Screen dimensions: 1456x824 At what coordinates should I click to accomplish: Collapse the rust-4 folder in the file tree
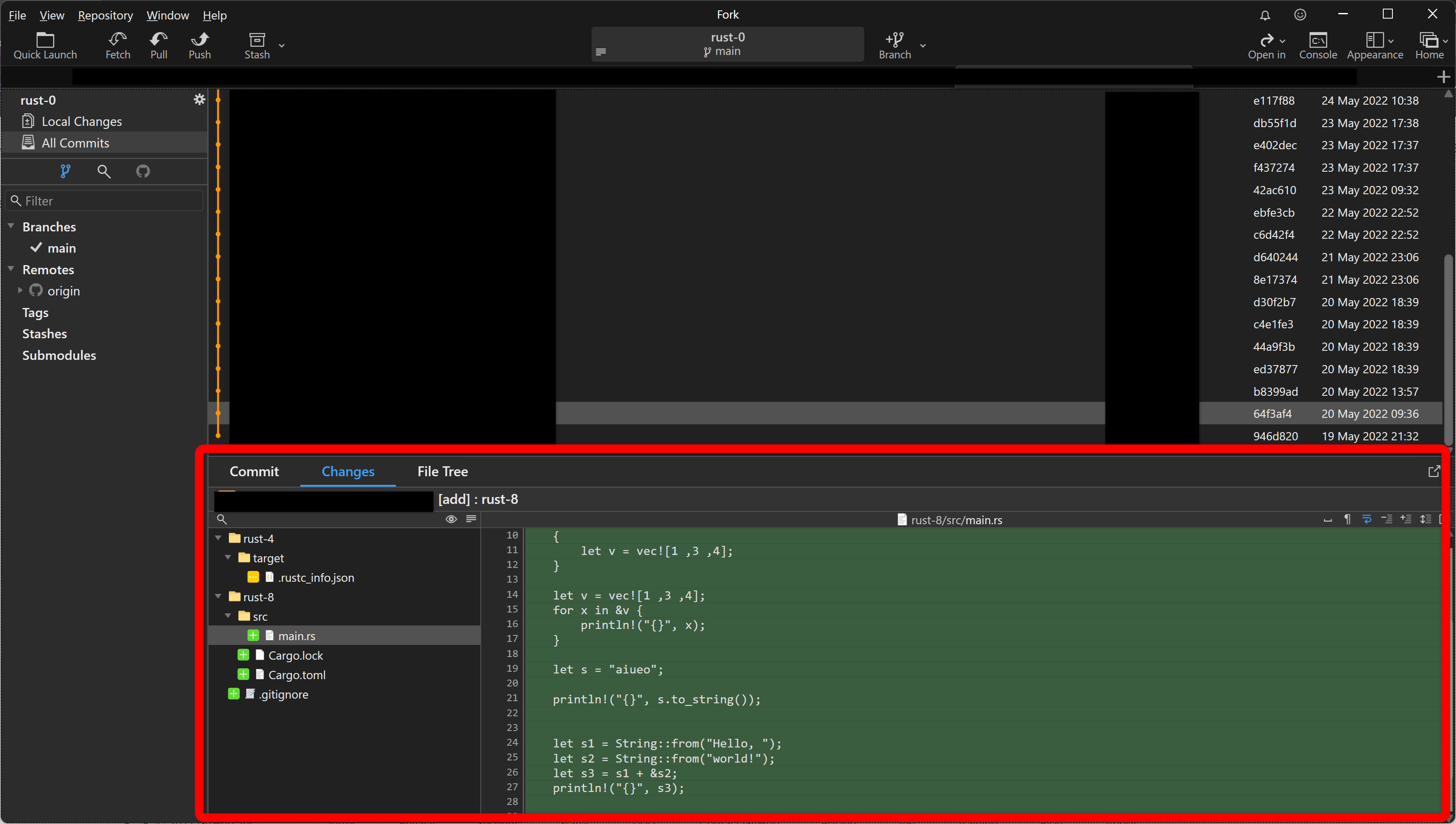pyautogui.click(x=219, y=538)
